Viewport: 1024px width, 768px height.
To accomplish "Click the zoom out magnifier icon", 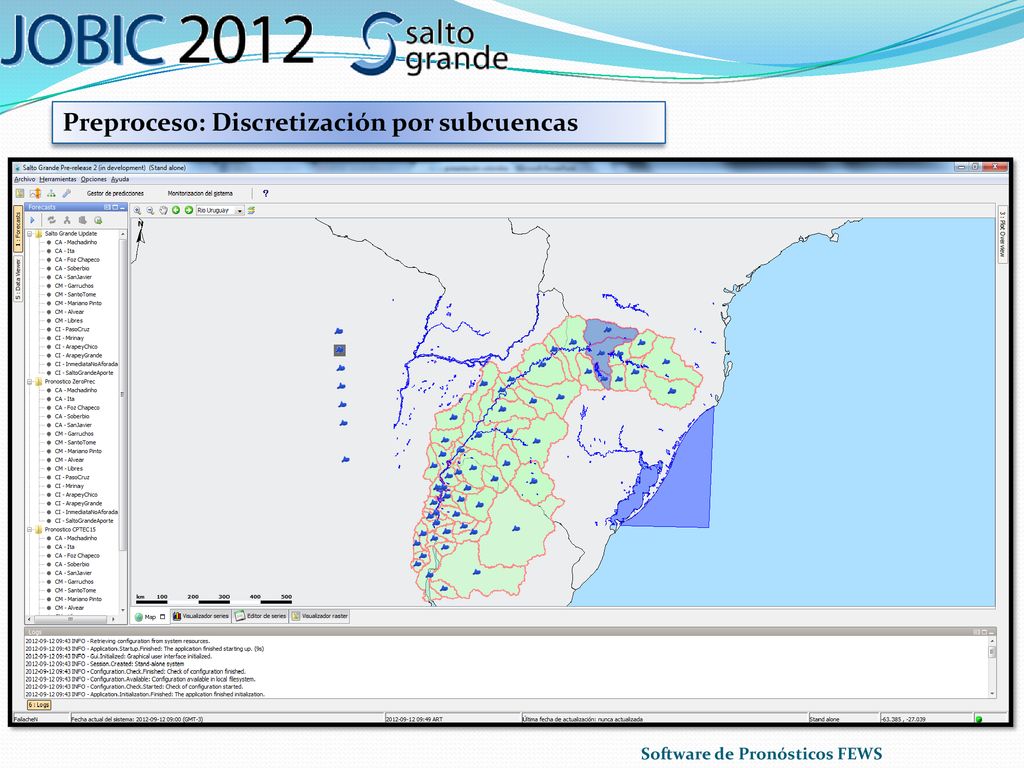I will 150,210.
